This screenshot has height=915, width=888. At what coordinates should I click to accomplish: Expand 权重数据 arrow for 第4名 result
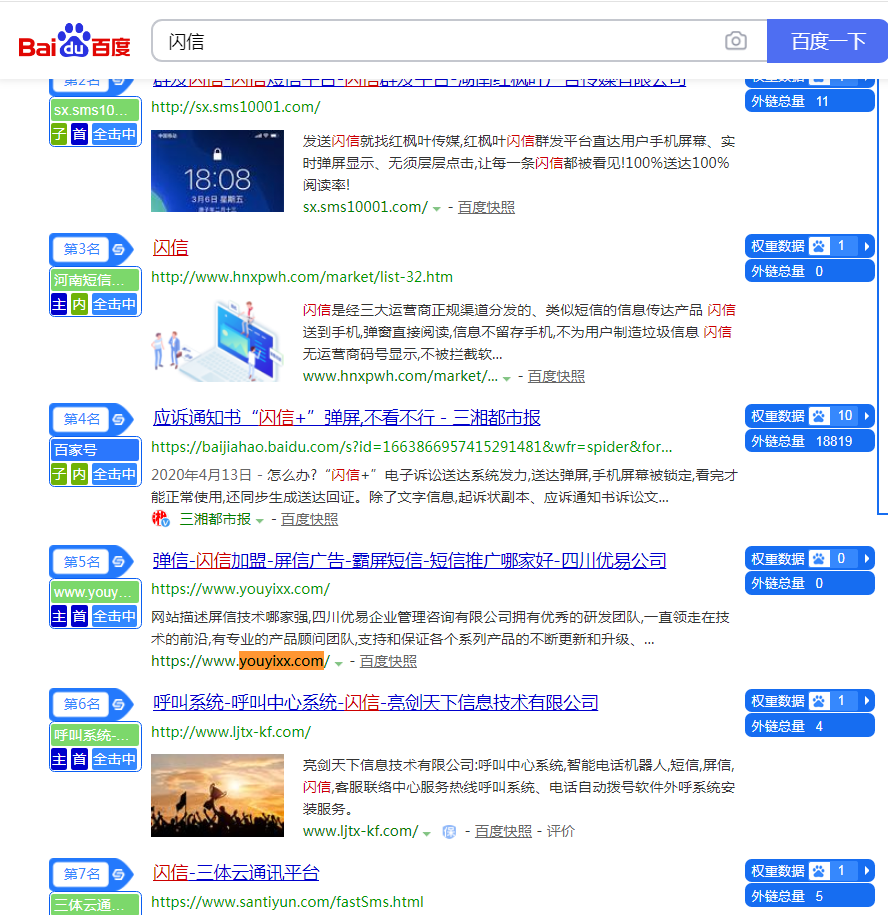(x=867, y=416)
